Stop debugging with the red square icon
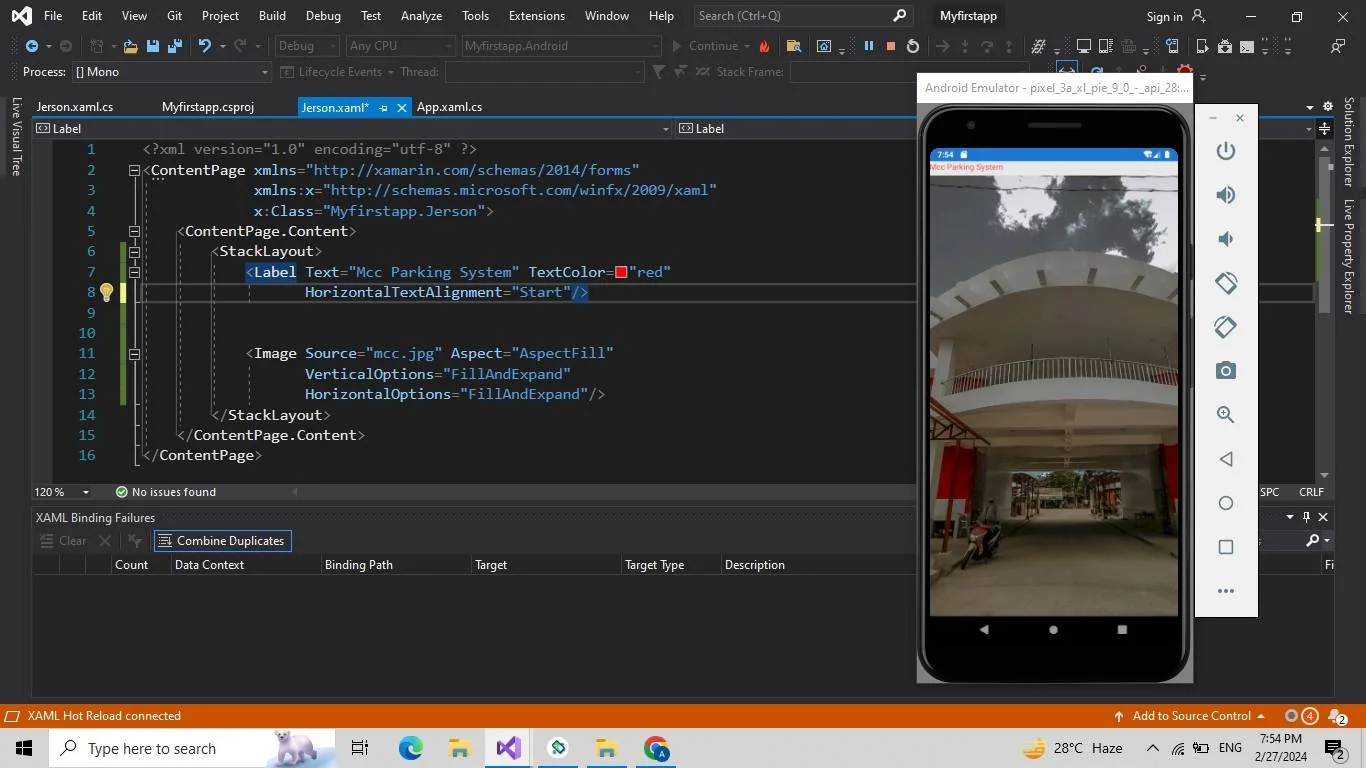Screen dimensions: 1366x768 click(x=890, y=46)
